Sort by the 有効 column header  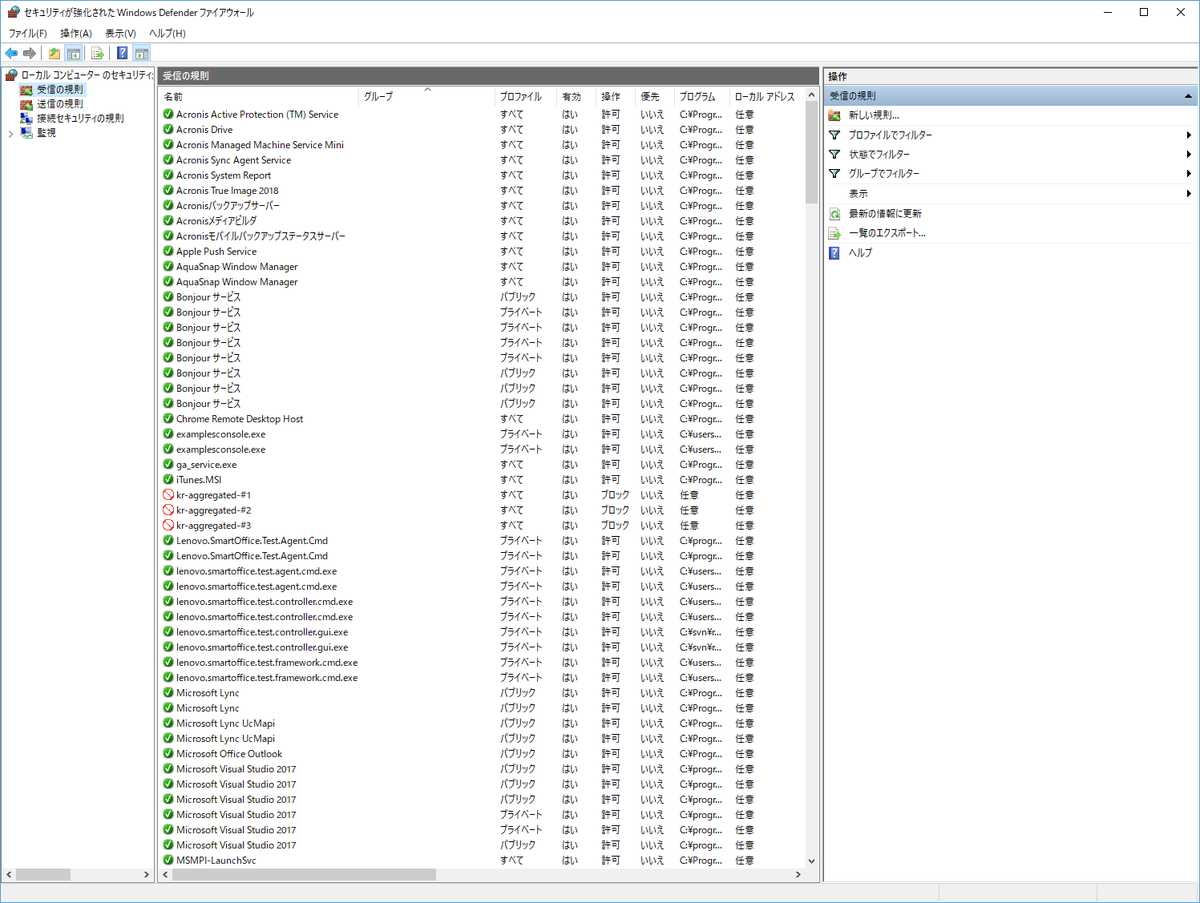tap(576, 97)
